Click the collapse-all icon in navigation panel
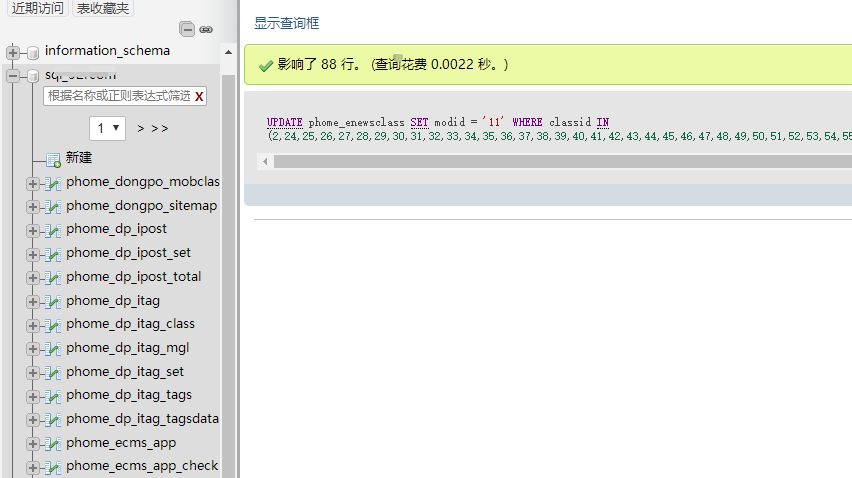852x478 pixels. click(187, 29)
